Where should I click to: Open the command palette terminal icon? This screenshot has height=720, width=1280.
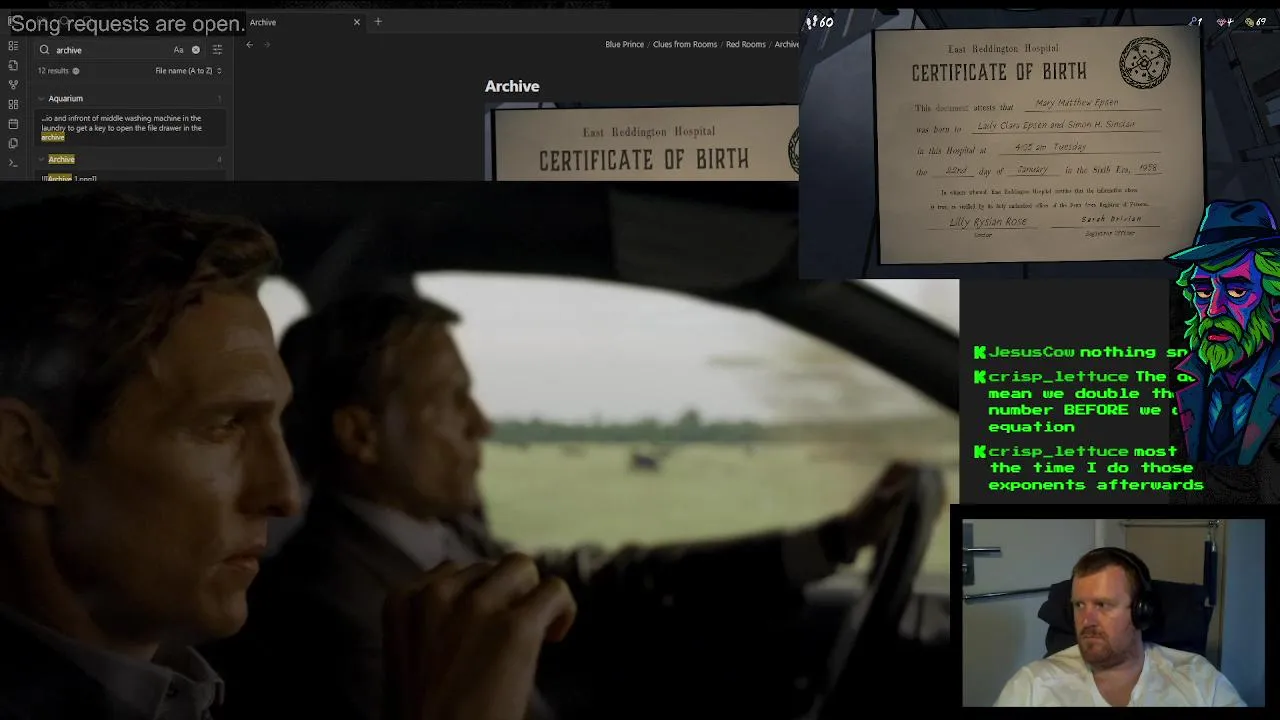point(13,163)
